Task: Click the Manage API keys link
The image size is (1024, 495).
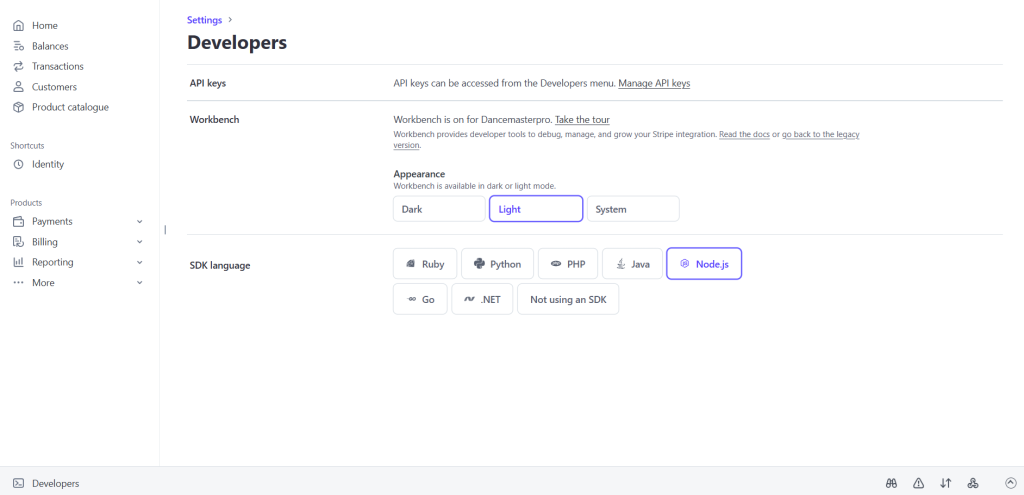Action: tap(654, 83)
